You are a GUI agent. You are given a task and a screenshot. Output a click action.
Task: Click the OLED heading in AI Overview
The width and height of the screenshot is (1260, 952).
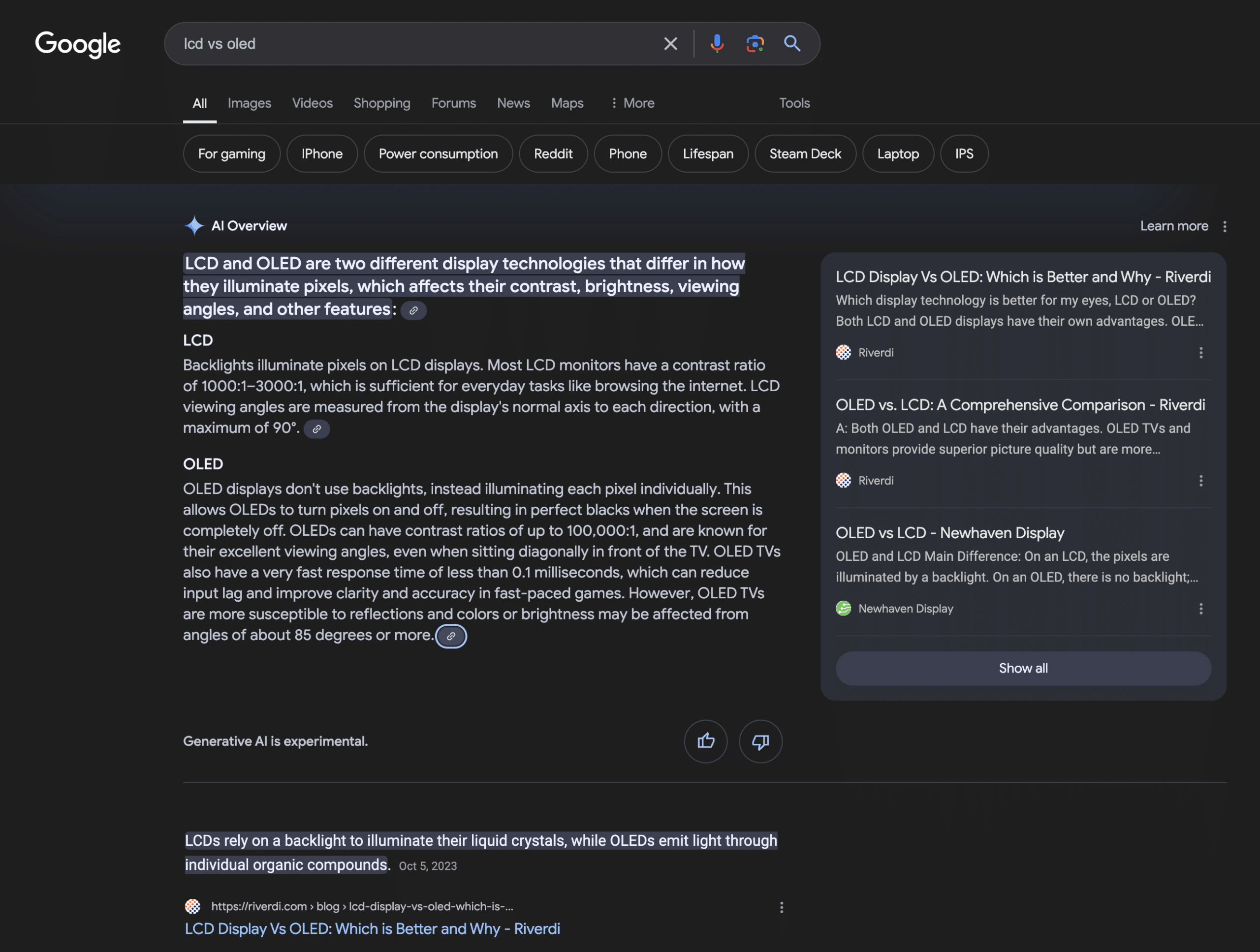(203, 464)
